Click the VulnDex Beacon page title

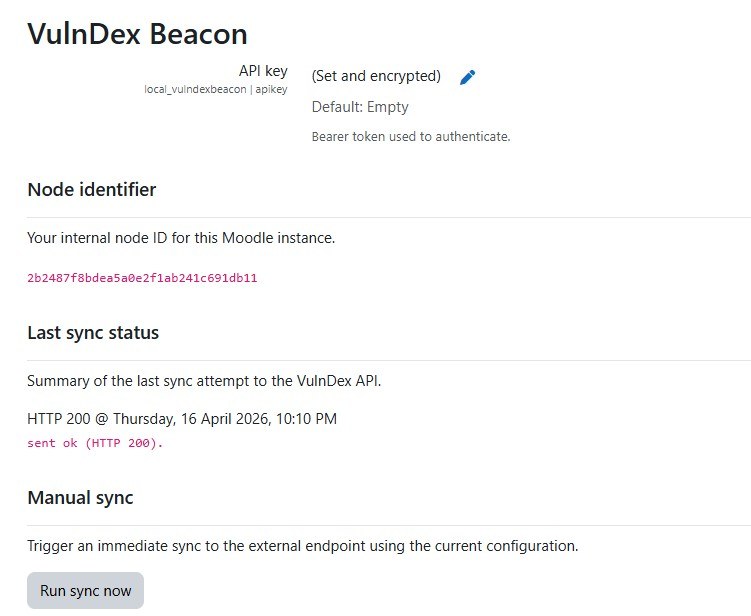click(137, 34)
